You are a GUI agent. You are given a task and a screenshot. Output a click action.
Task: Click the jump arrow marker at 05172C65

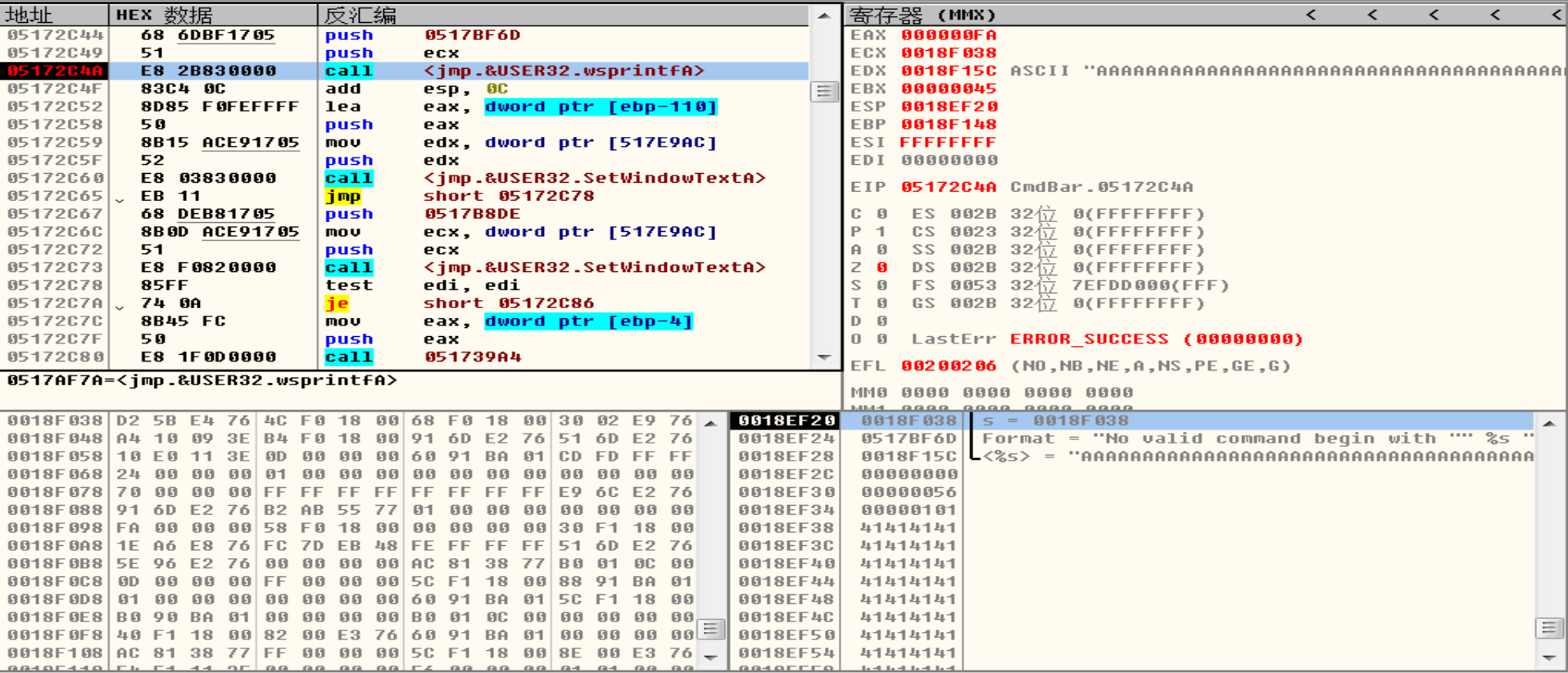(x=120, y=198)
